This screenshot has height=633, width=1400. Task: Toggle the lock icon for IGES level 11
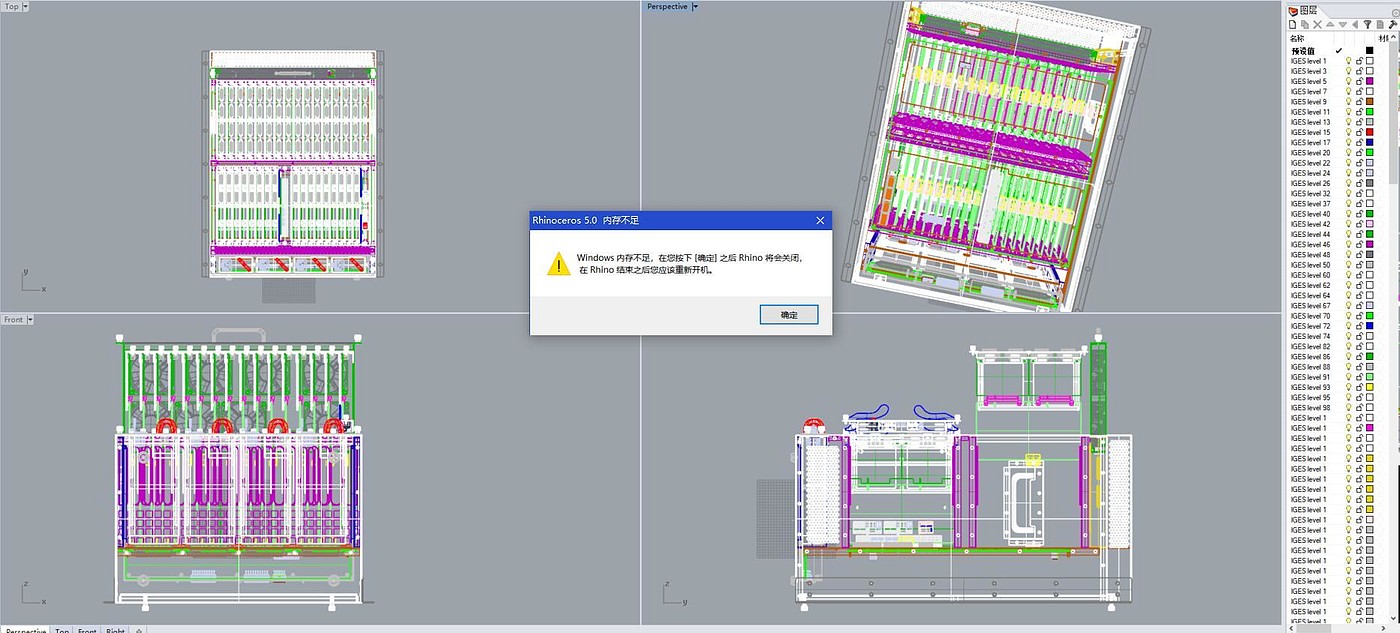coord(1359,112)
